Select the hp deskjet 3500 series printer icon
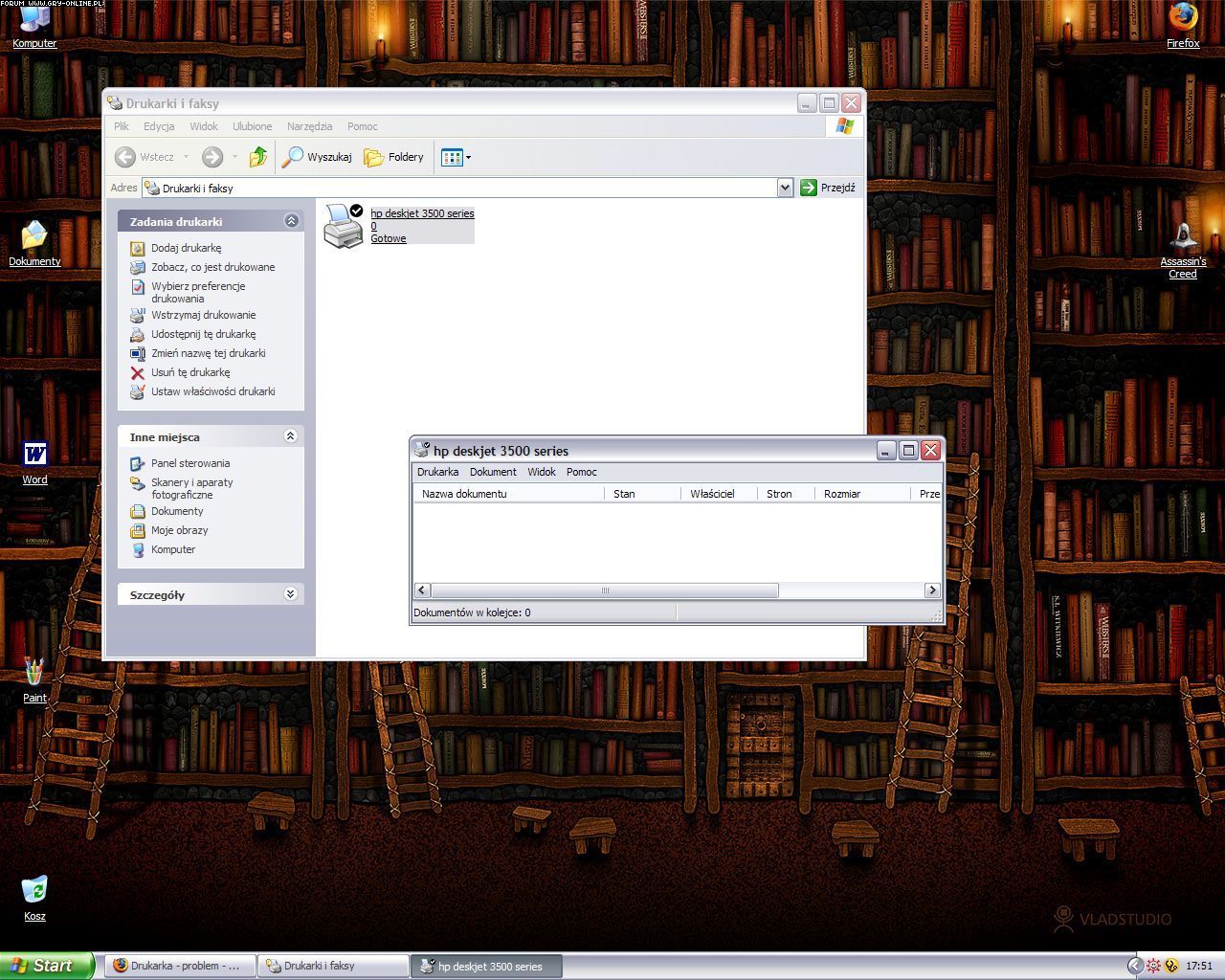The width and height of the screenshot is (1225, 980). [x=344, y=226]
